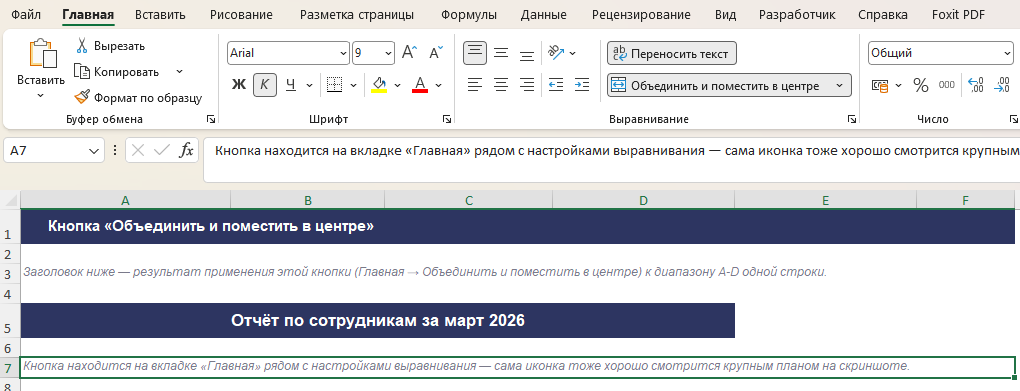This screenshot has width=1020, height=391.
Task: Increase font size with large A icon
Action: pos(409,53)
